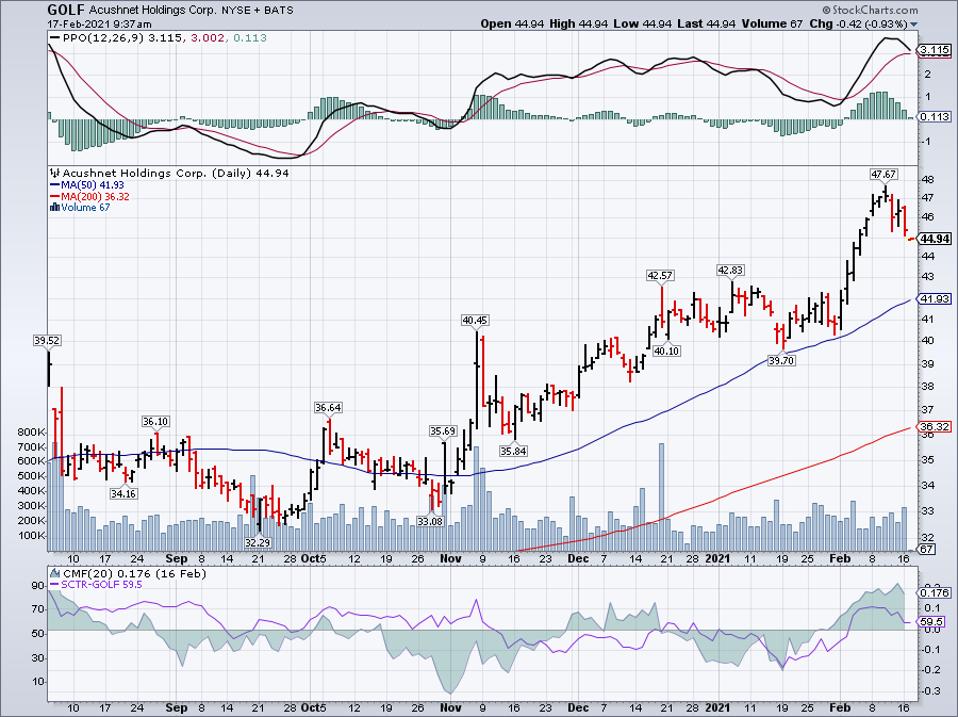Click the 100K volume axis label
The width and height of the screenshot is (958, 717).
32,536
